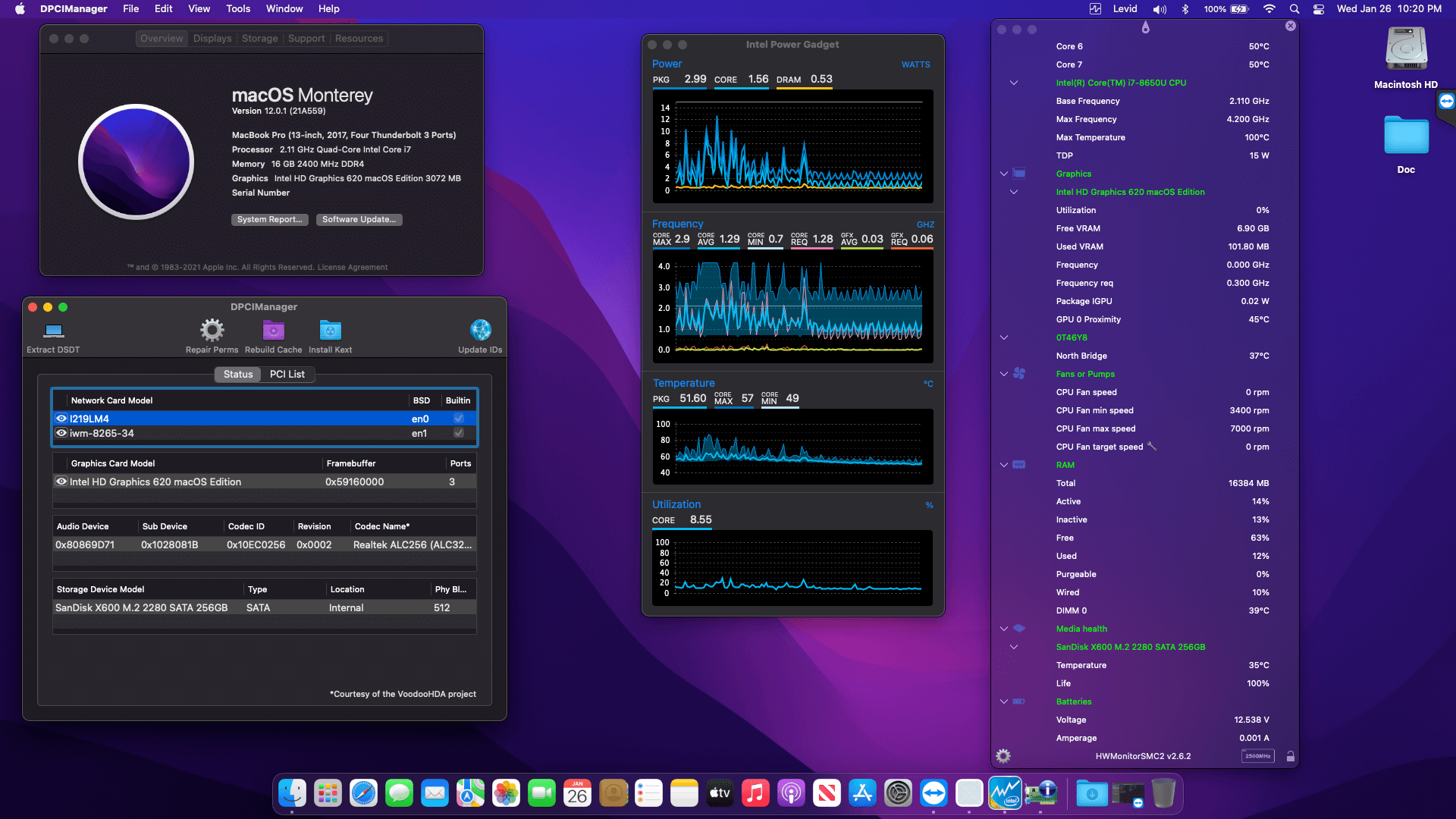Image resolution: width=1456 pixels, height=819 pixels.
Task: Click Repair Perms gear icon
Action: 212,330
